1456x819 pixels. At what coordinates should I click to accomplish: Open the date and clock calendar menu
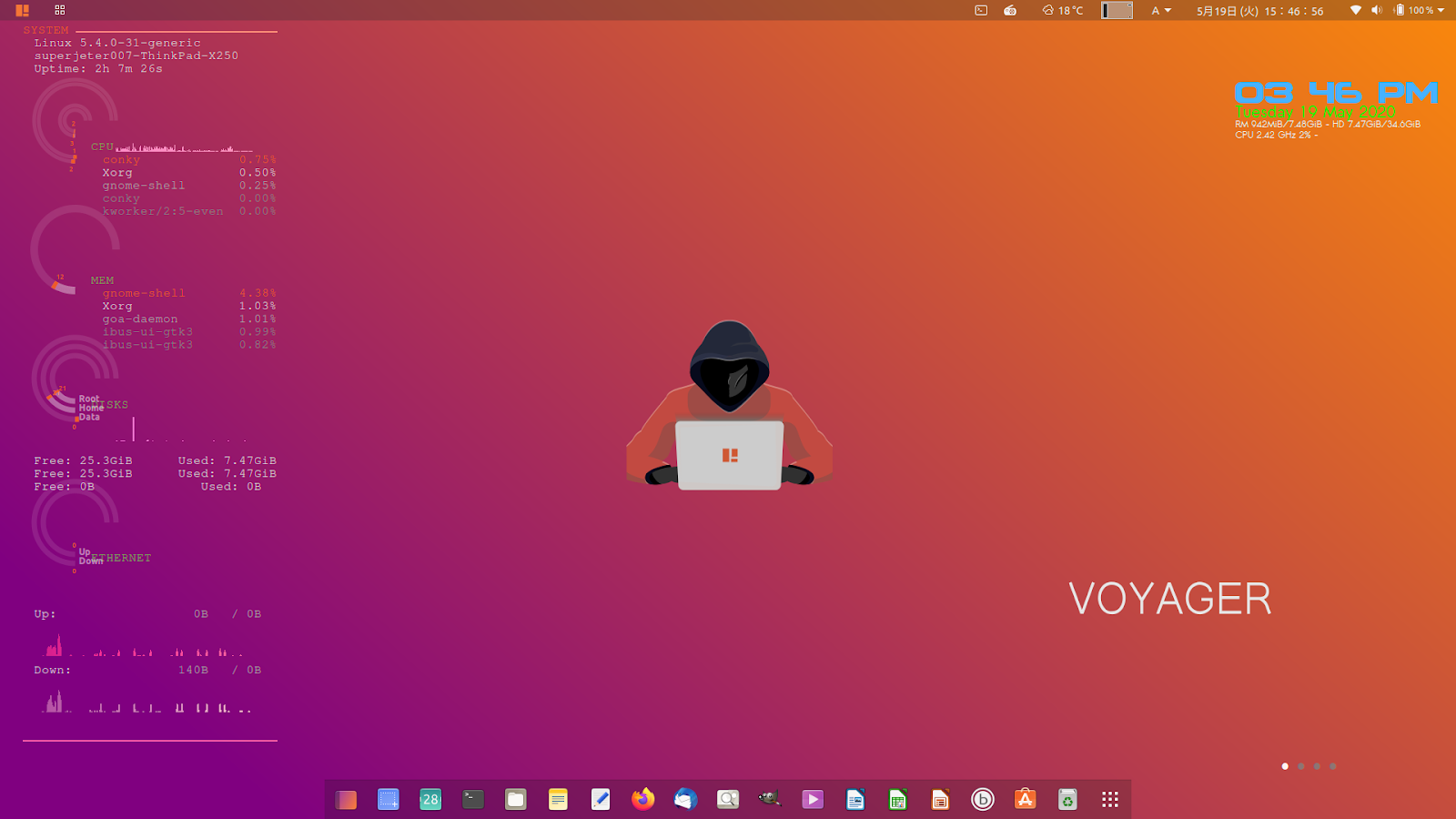(1259, 11)
